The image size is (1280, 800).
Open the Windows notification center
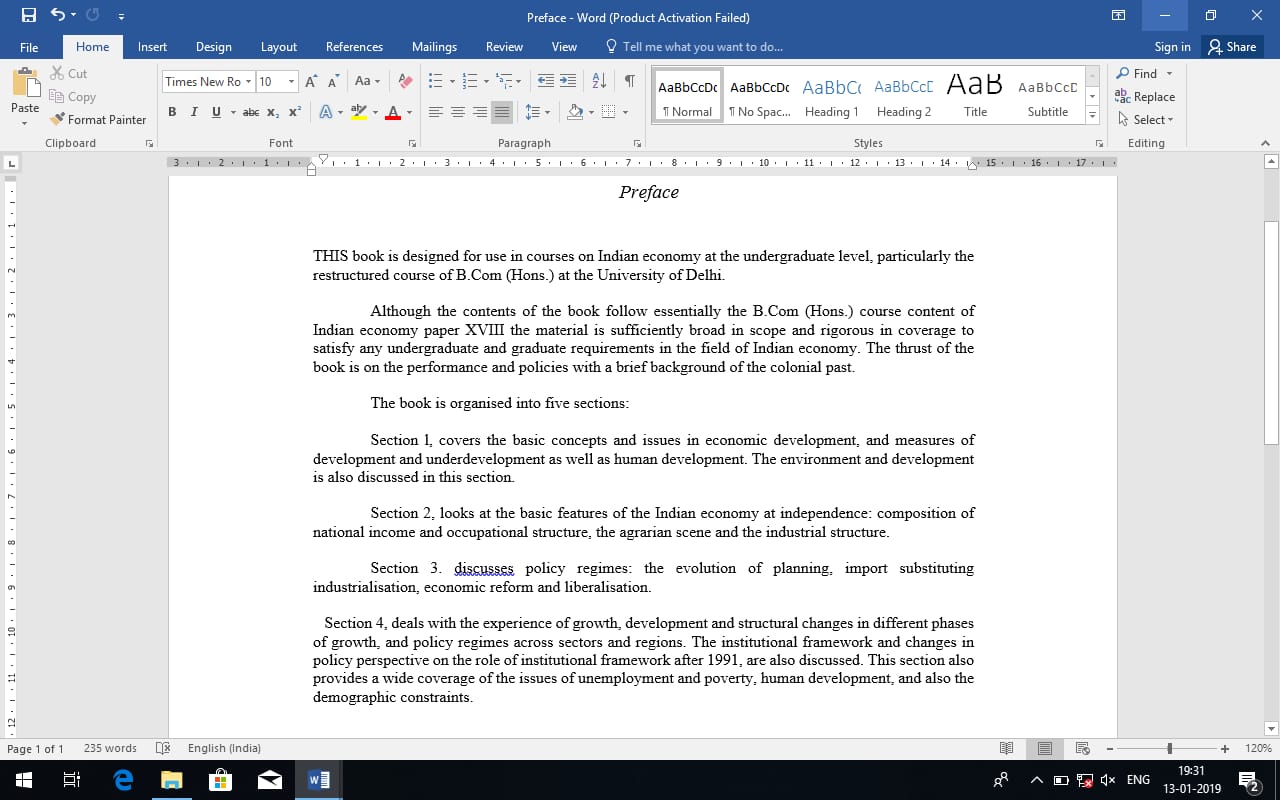pyautogui.click(x=1249, y=780)
